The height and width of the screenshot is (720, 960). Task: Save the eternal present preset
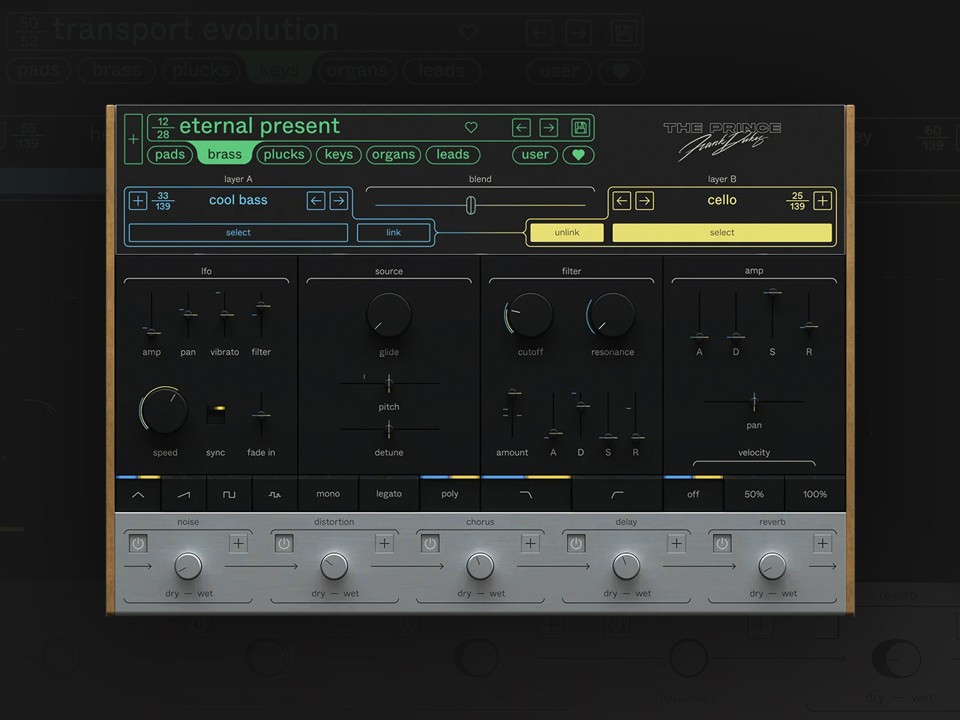point(579,127)
